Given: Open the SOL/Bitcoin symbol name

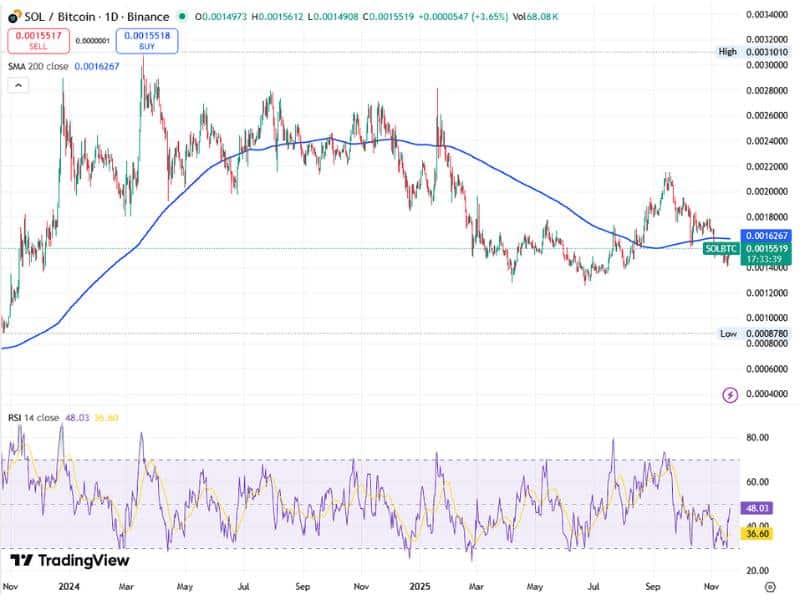Looking at the screenshot, I should coord(55,16).
